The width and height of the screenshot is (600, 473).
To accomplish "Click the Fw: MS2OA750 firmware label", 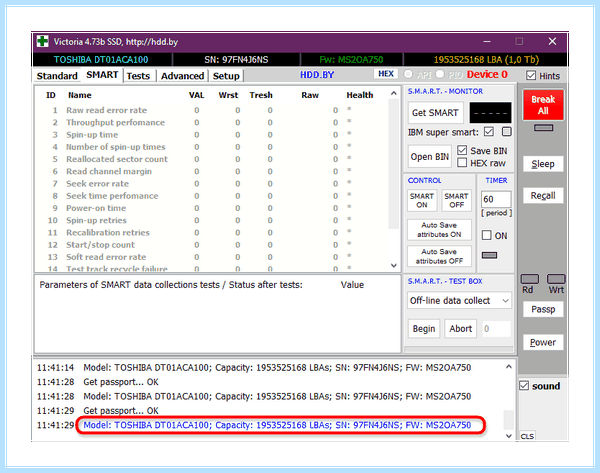I will (351, 60).
